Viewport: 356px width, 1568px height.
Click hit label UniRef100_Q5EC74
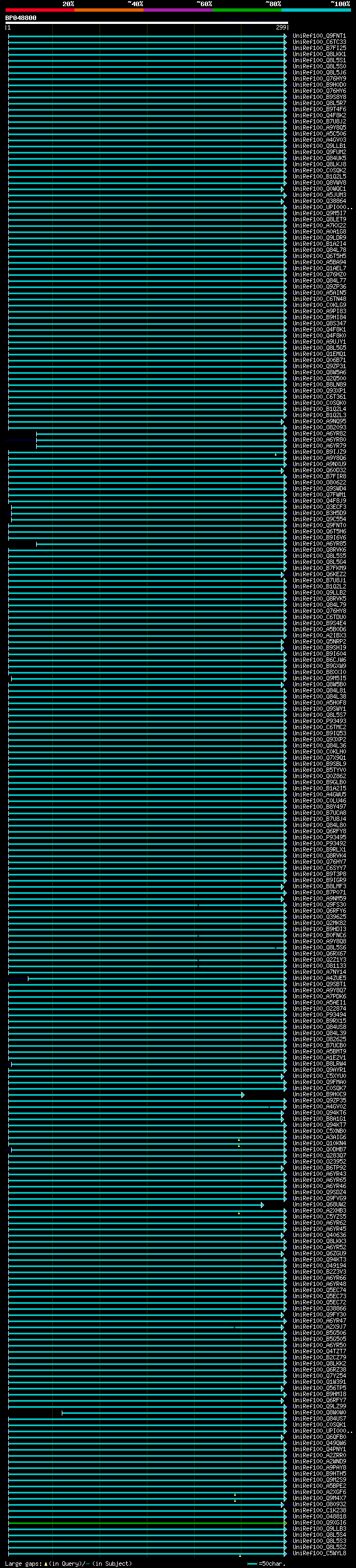tap(319, 1290)
